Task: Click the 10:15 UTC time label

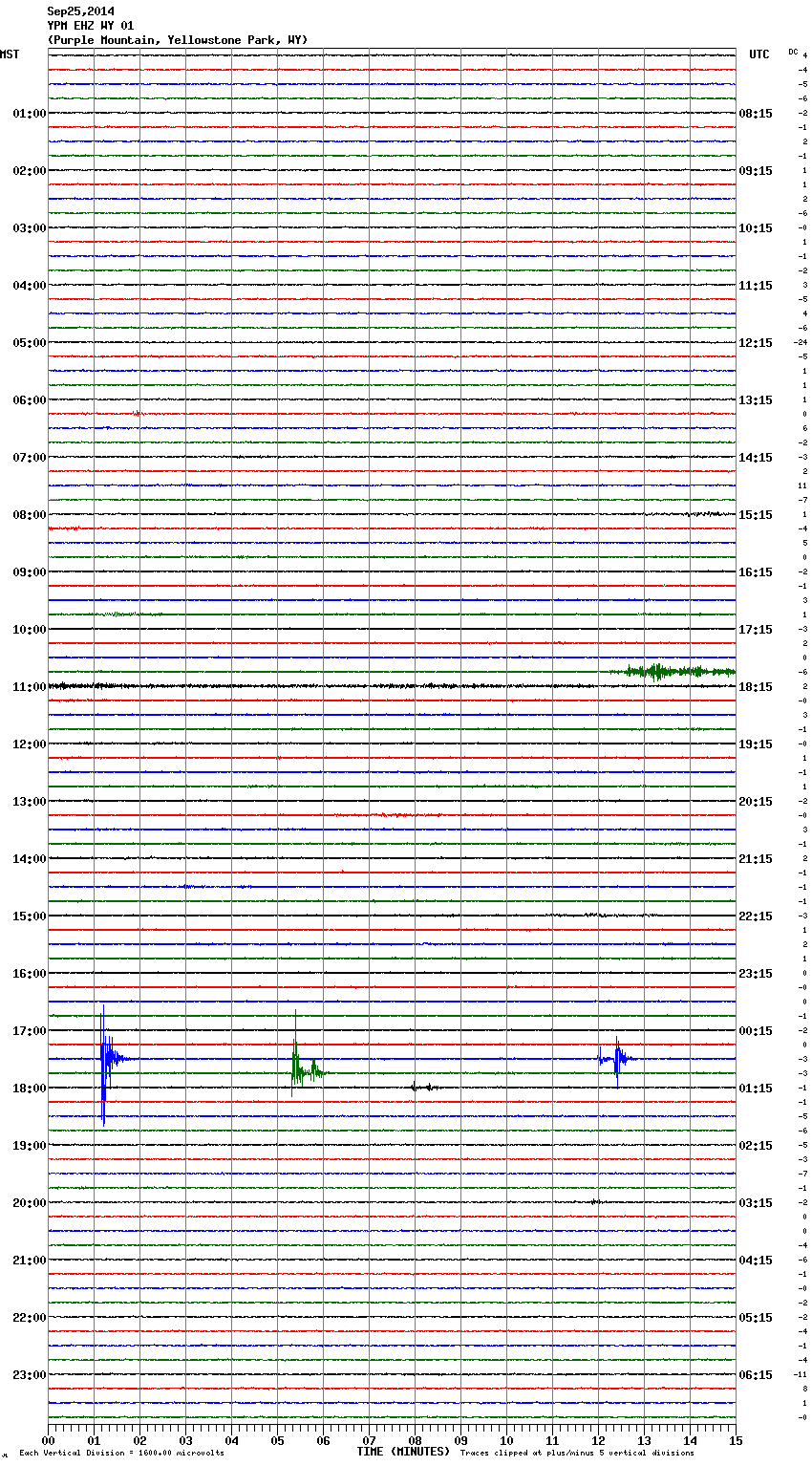Action: point(756,228)
